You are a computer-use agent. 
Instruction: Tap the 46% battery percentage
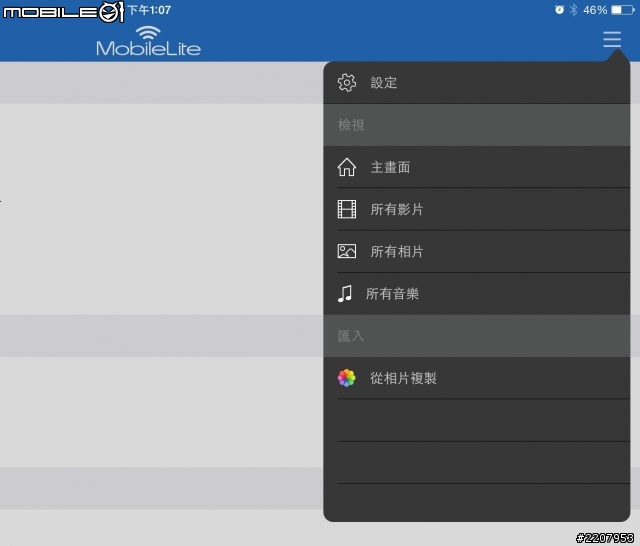click(595, 10)
